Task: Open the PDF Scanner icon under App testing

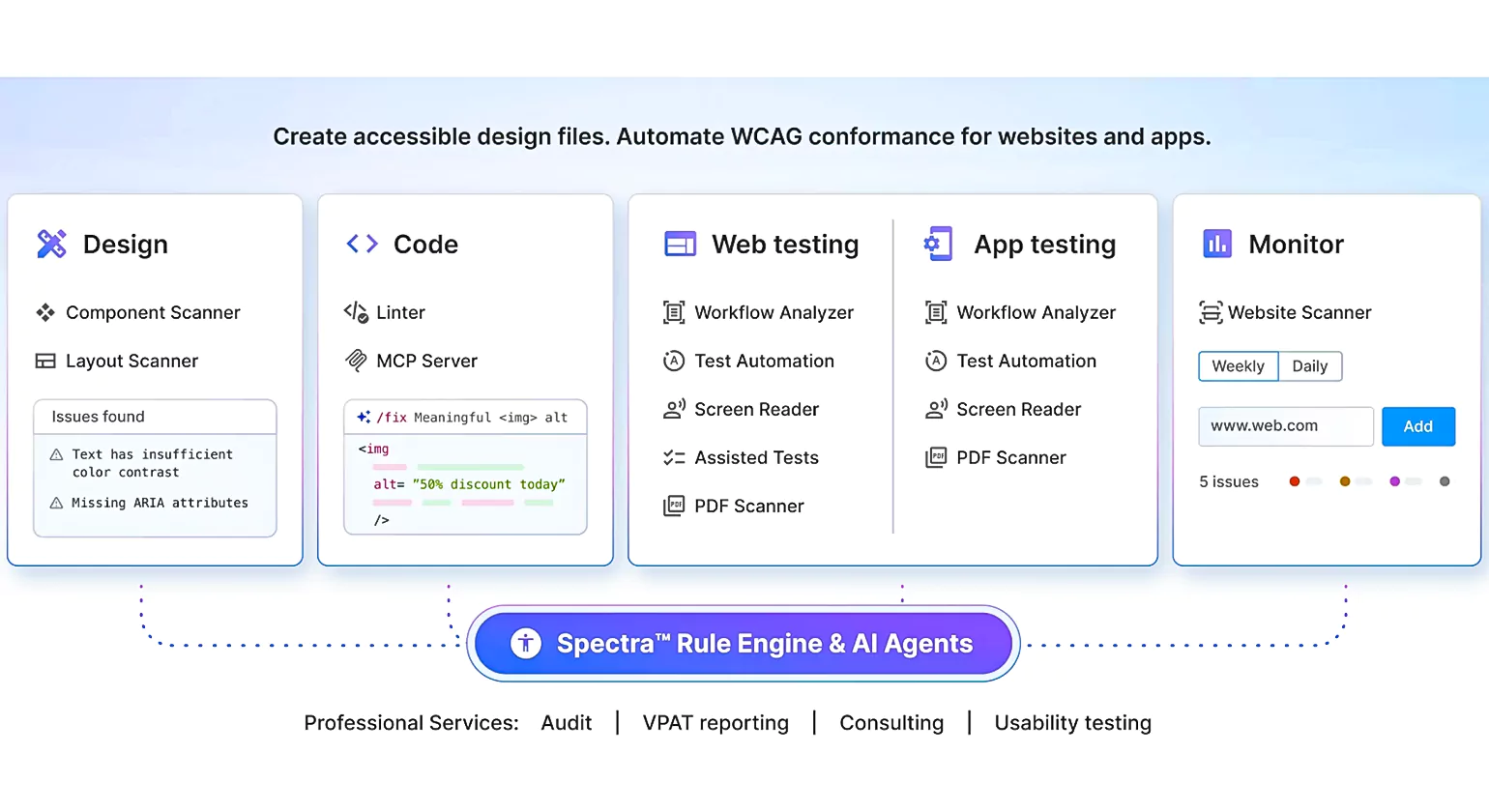Action: pos(936,457)
